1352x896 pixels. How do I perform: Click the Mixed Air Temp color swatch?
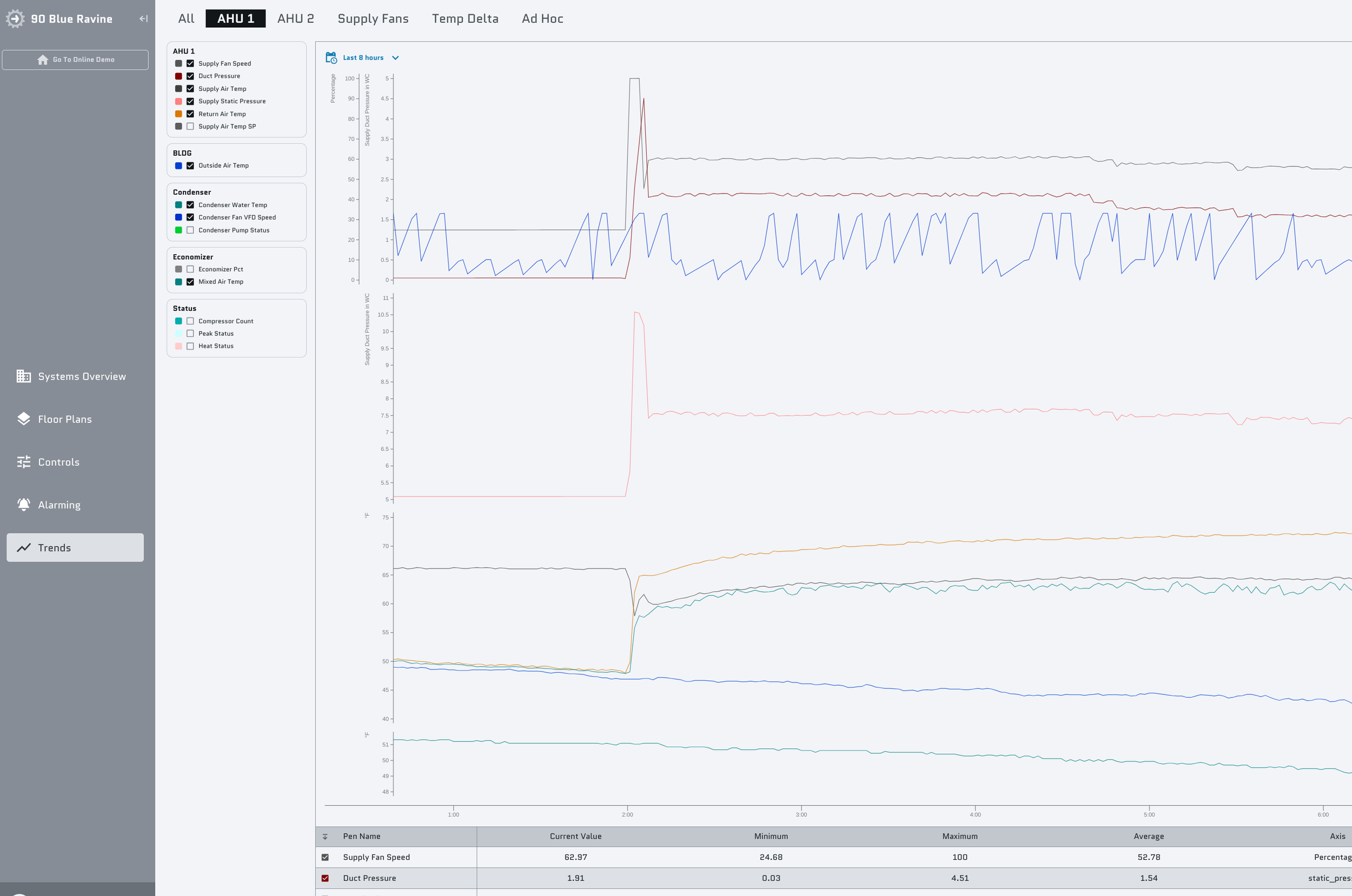pos(178,282)
